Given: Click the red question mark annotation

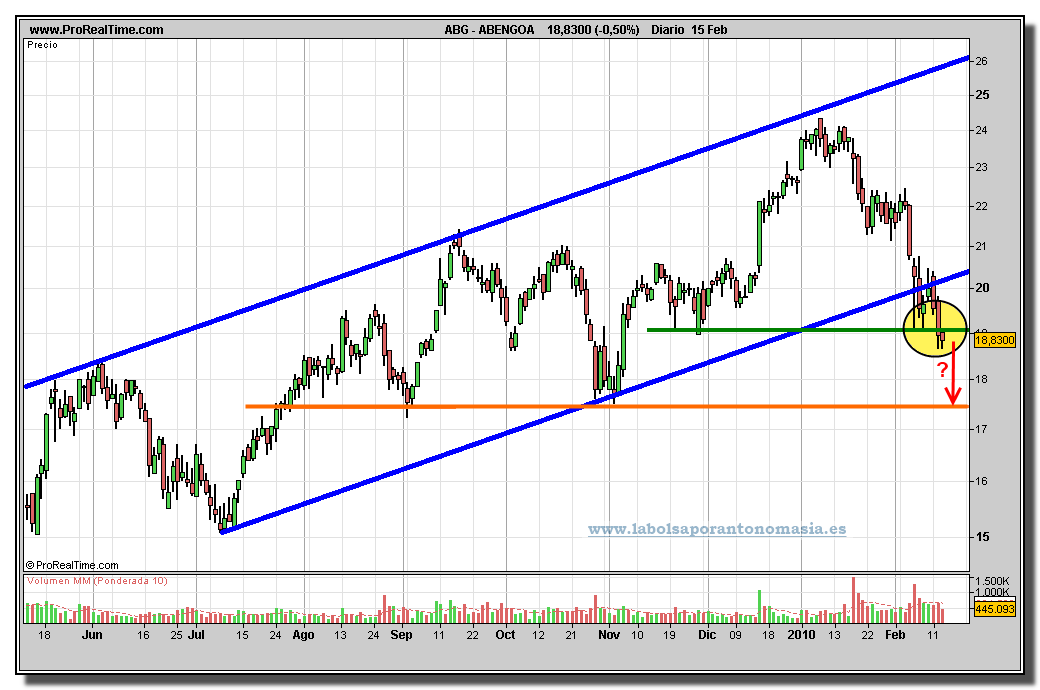Looking at the screenshot, I should [x=941, y=370].
